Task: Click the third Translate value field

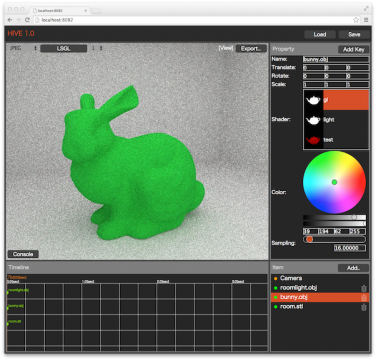Action: click(x=357, y=68)
